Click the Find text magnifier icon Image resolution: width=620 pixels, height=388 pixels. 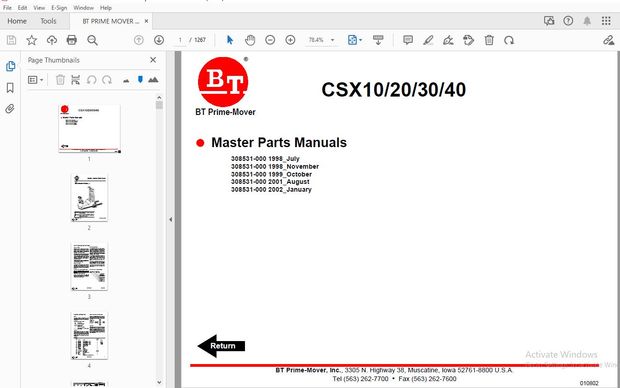93,40
